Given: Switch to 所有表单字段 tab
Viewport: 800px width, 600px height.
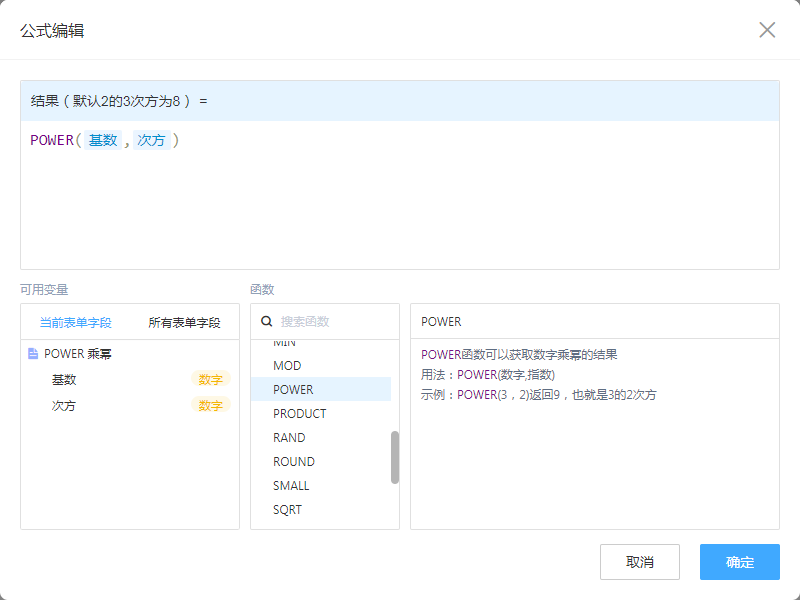Looking at the screenshot, I should tap(184, 323).
